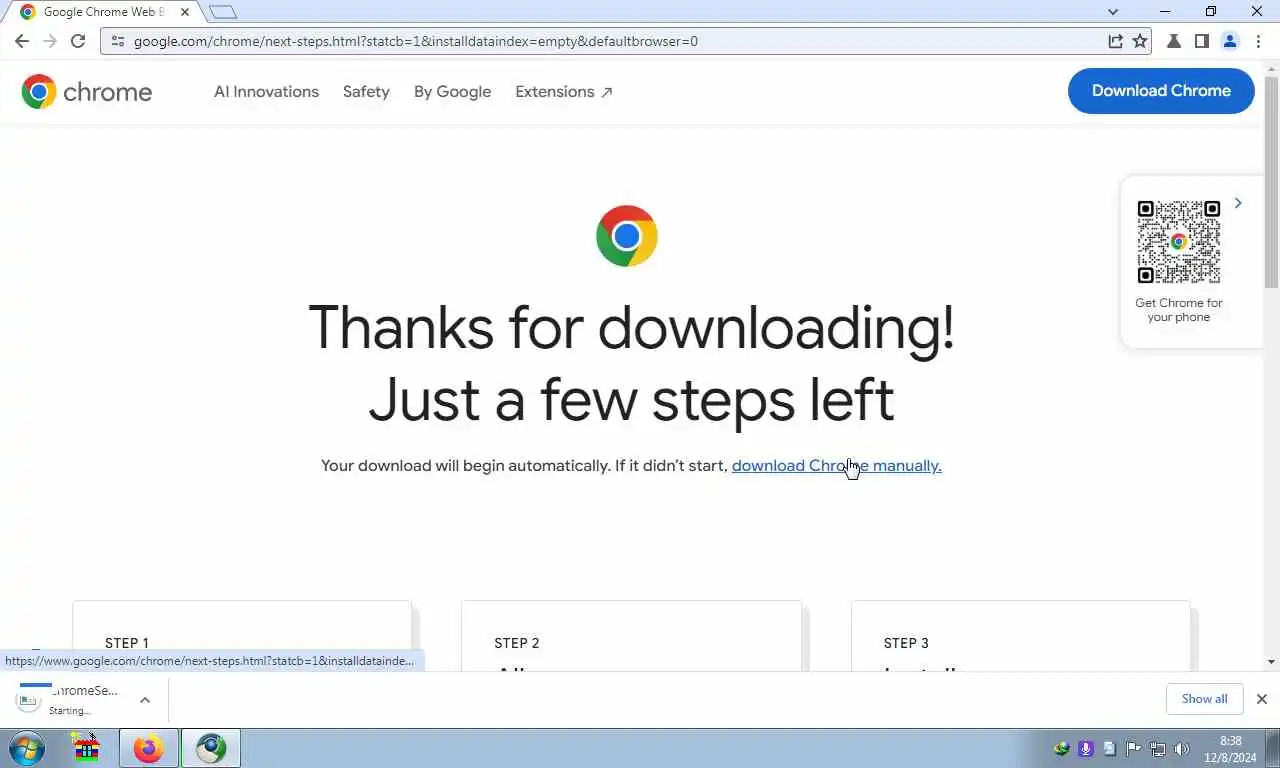Bookmark this tab with the star icon
Viewport: 1280px width, 768px height.
pos(1140,41)
